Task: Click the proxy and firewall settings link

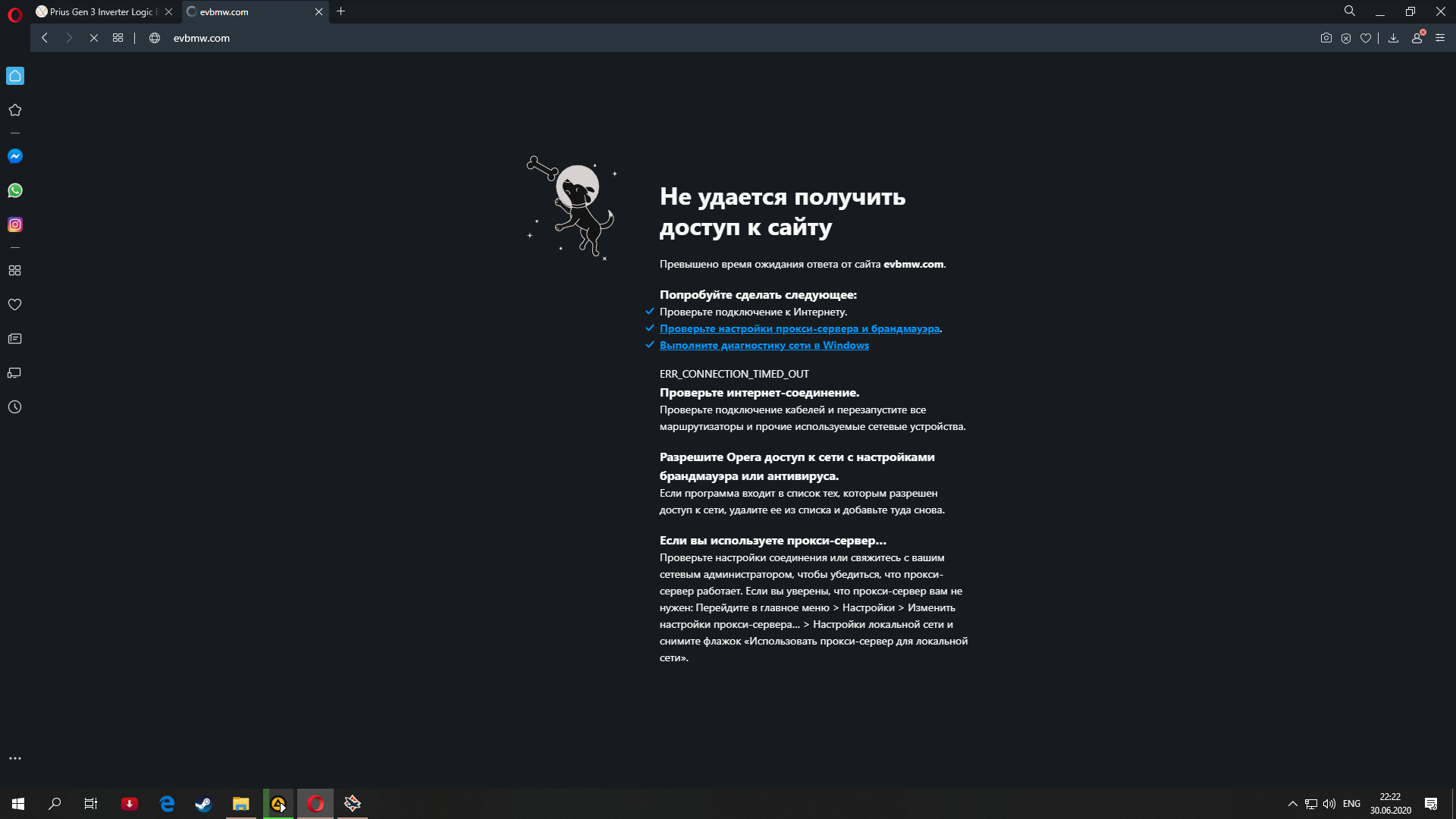Action: click(x=799, y=328)
